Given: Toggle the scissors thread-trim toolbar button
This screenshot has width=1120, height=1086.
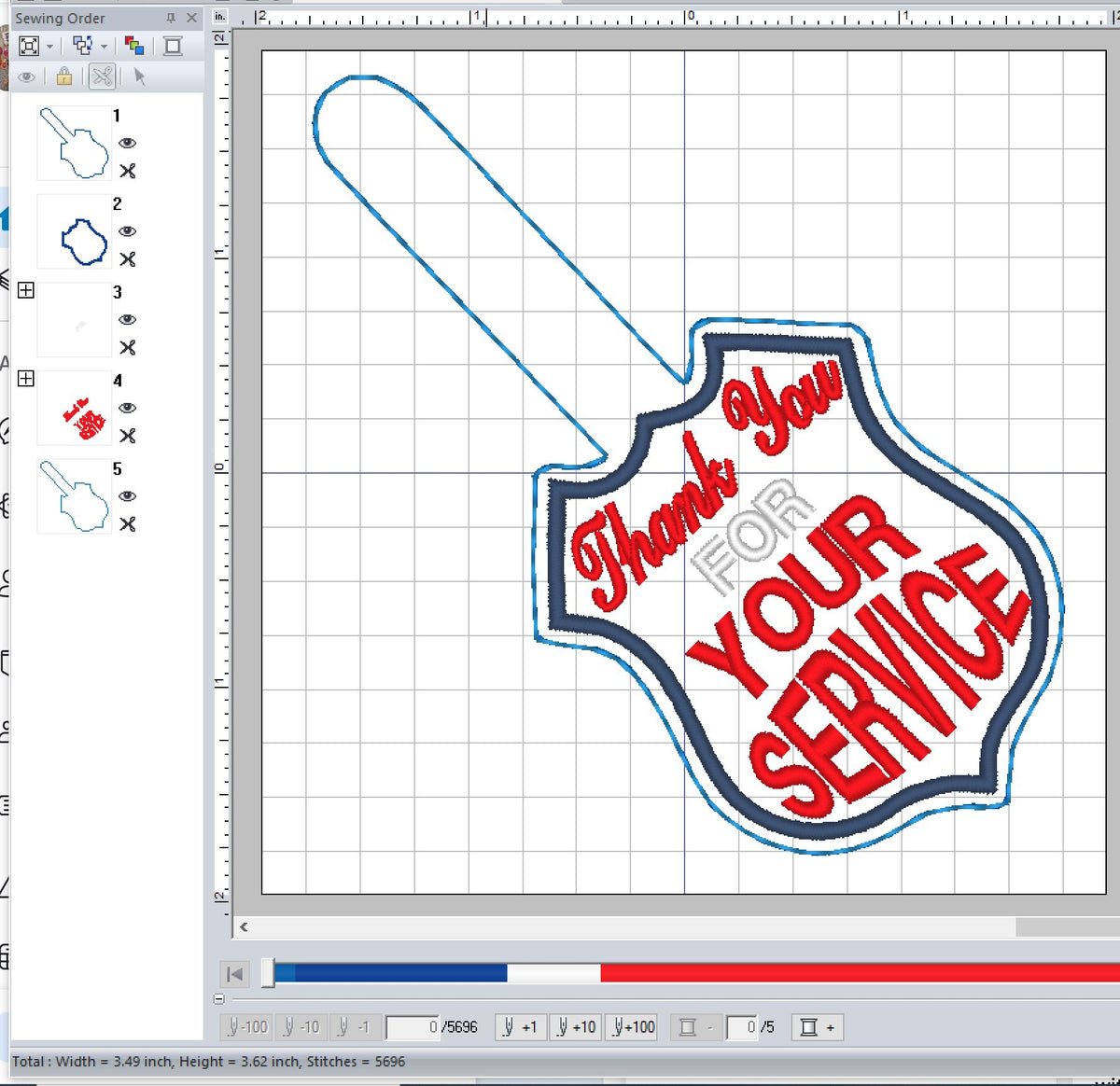Looking at the screenshot, I should pyautogui.click(x=102, y=77).
